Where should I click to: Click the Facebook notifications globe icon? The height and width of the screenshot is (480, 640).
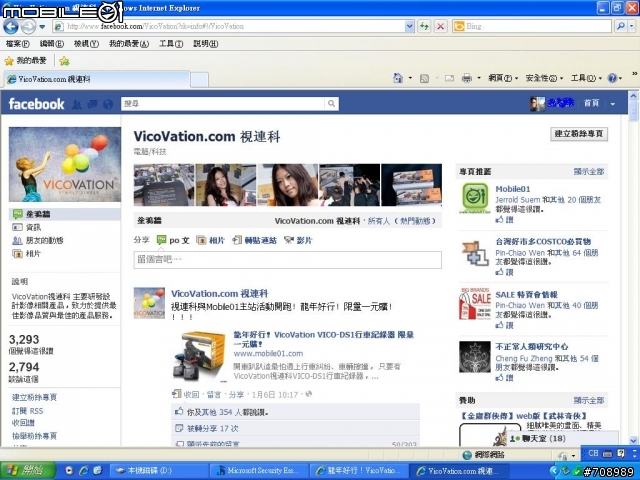(x=108, y=104)
